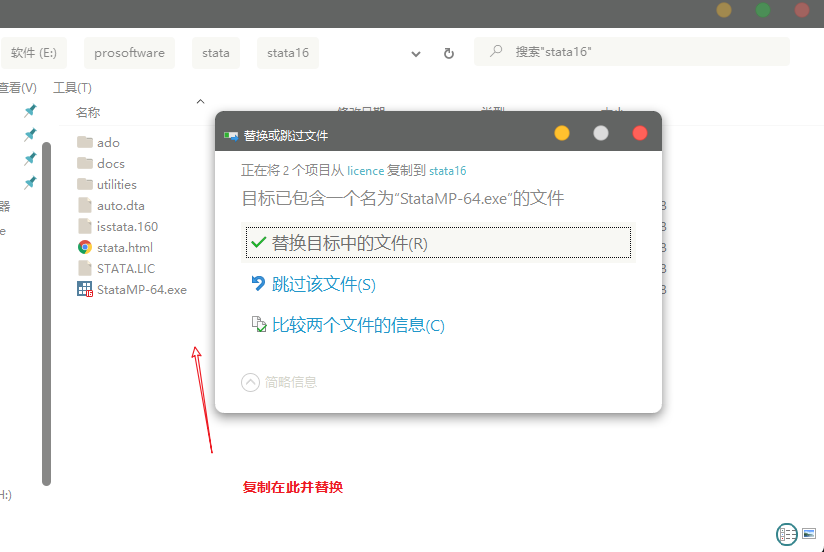The height and width of the screenshot is (552, 824).
Task: Choose skip this file option
Action: (323, 284)
